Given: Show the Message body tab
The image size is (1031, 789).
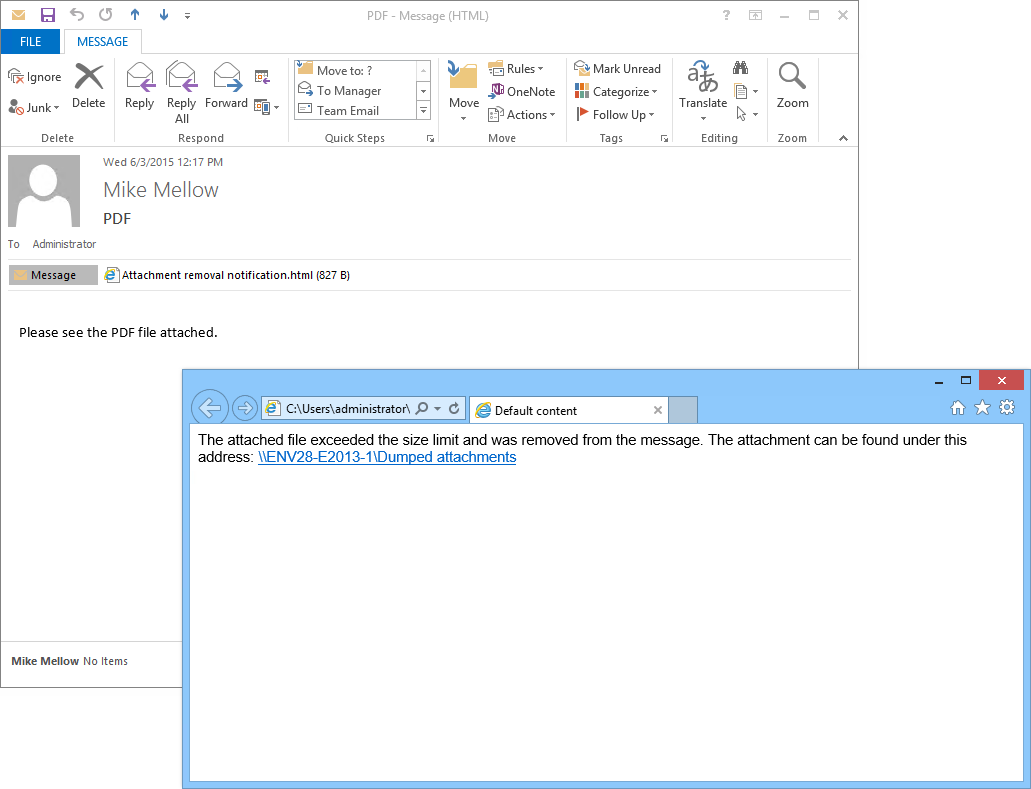Looking at the screenshot, I should coord(53,275).
